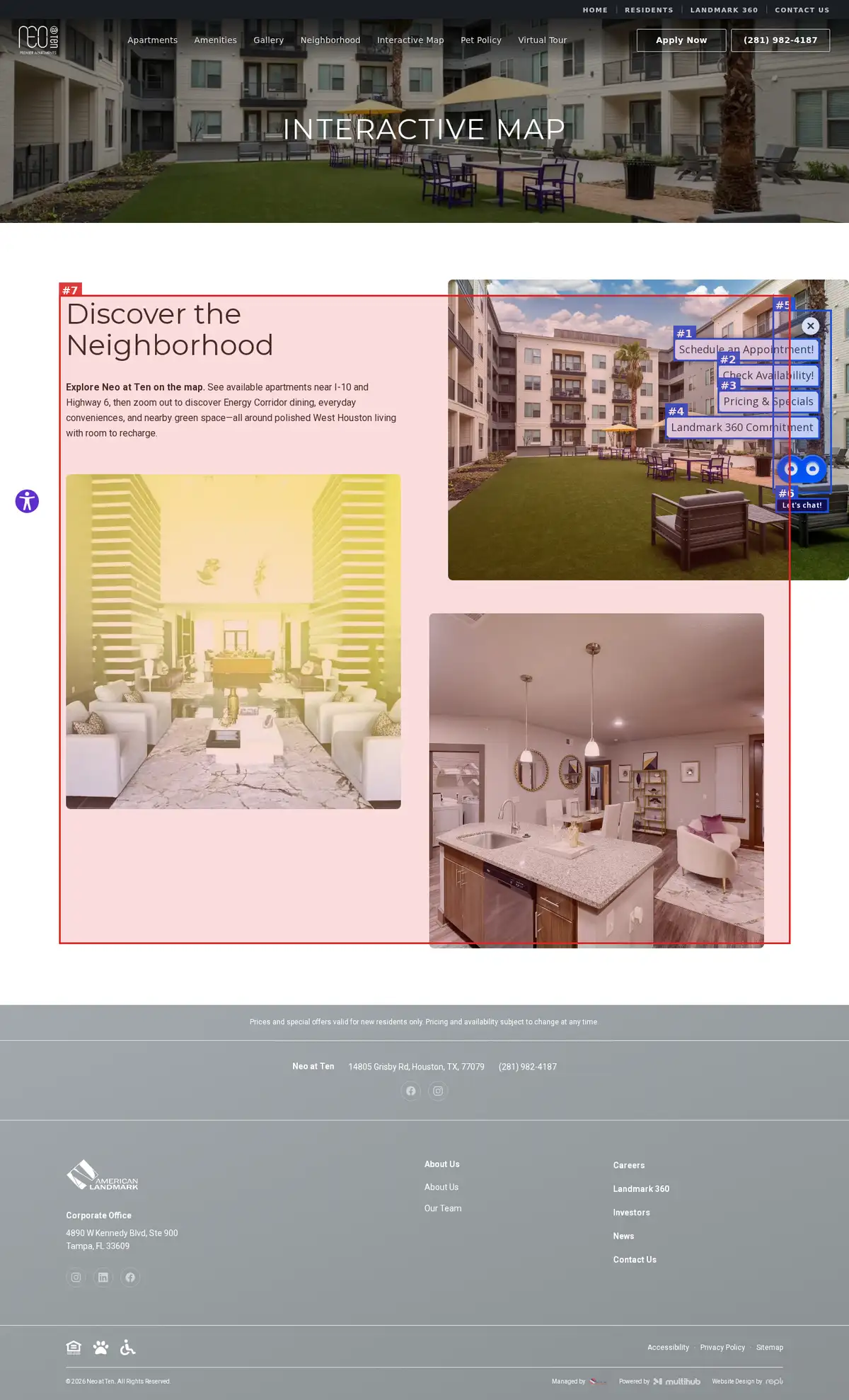The height and width of the screenshot is (1400, 849).
Task: Open the Virtual Tour page
Action: pyautogui.click(x=542, y=40)
